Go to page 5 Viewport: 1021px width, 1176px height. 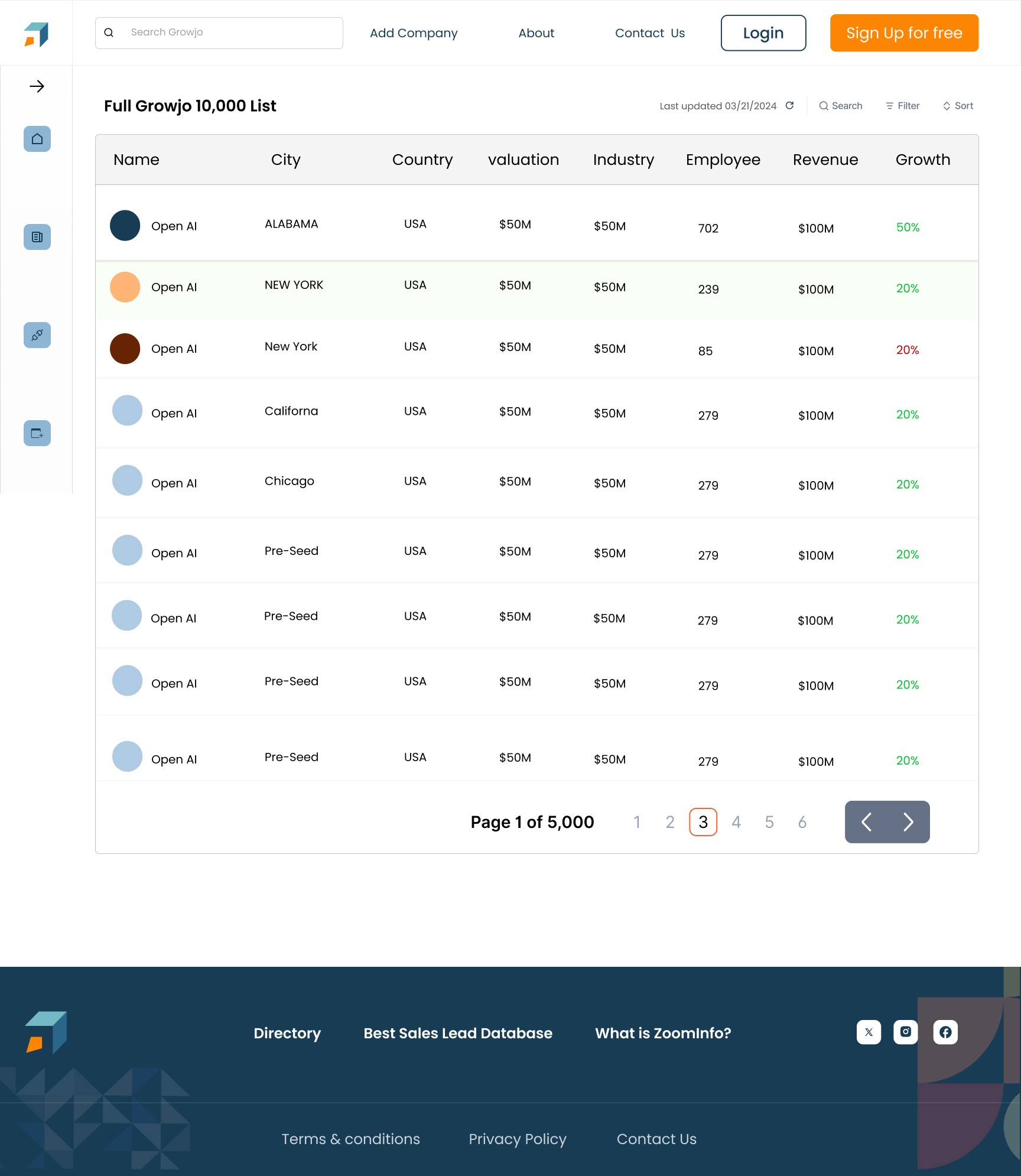click(769, 822)
